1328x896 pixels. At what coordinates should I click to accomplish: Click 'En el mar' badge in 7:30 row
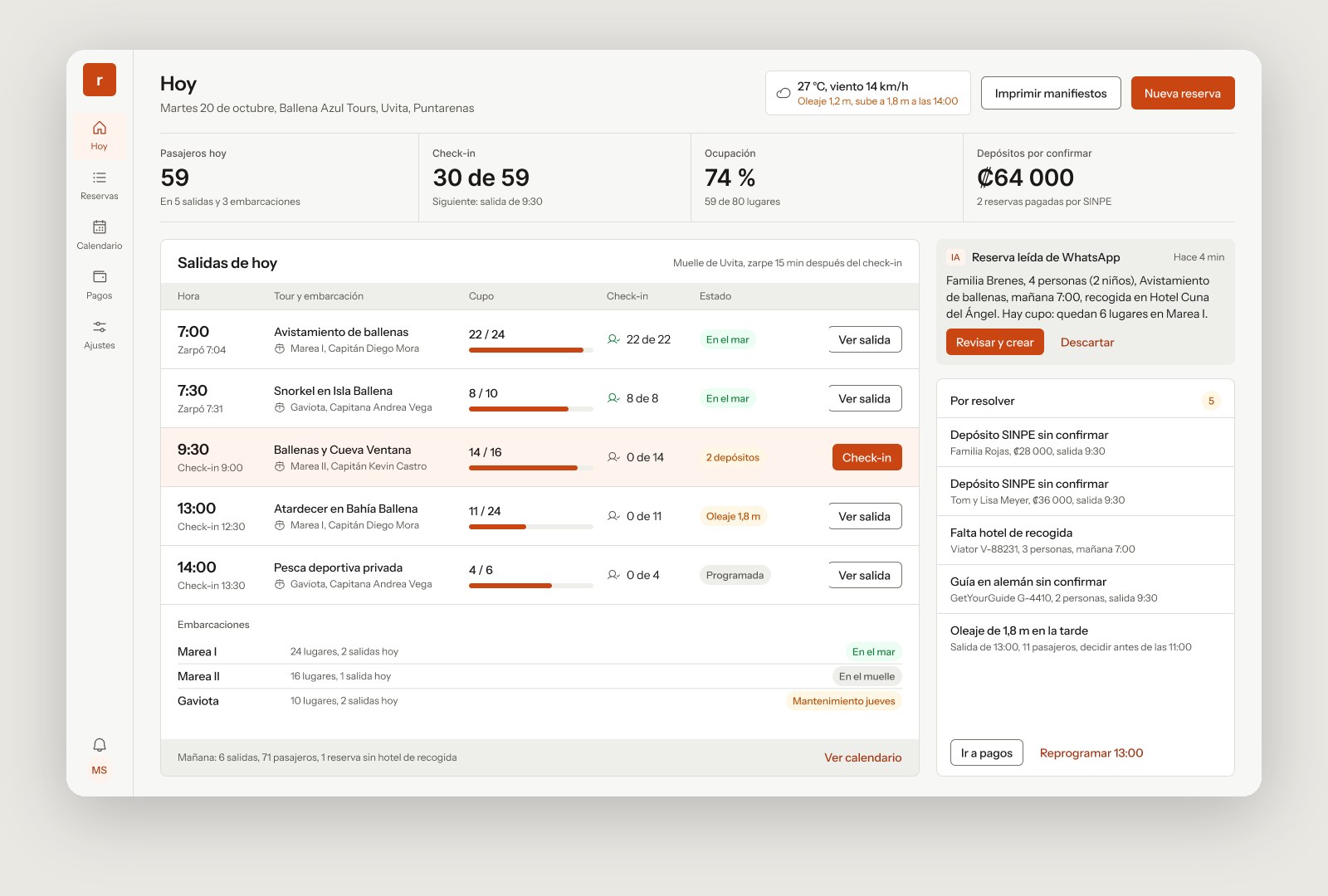(x=728, y=398)
